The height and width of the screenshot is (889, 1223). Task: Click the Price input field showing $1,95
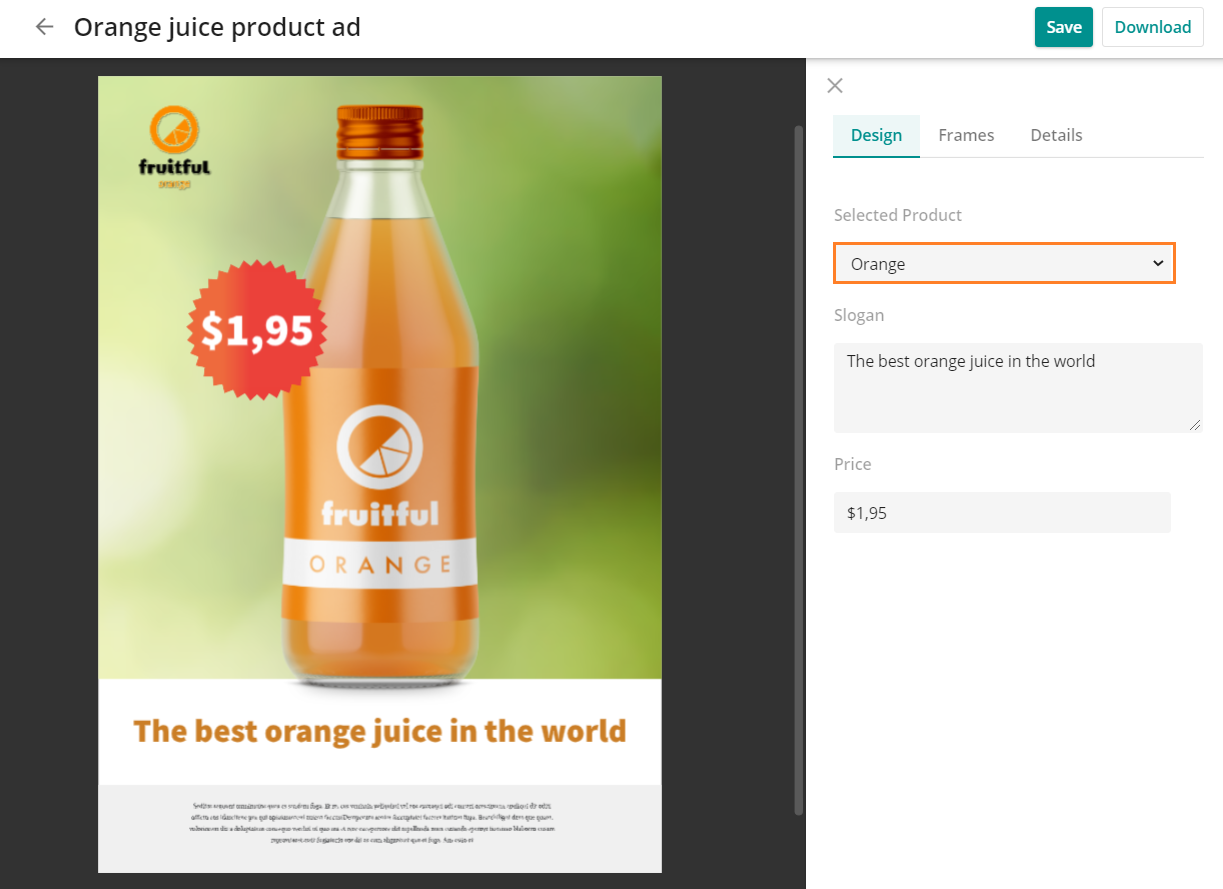1002,512
